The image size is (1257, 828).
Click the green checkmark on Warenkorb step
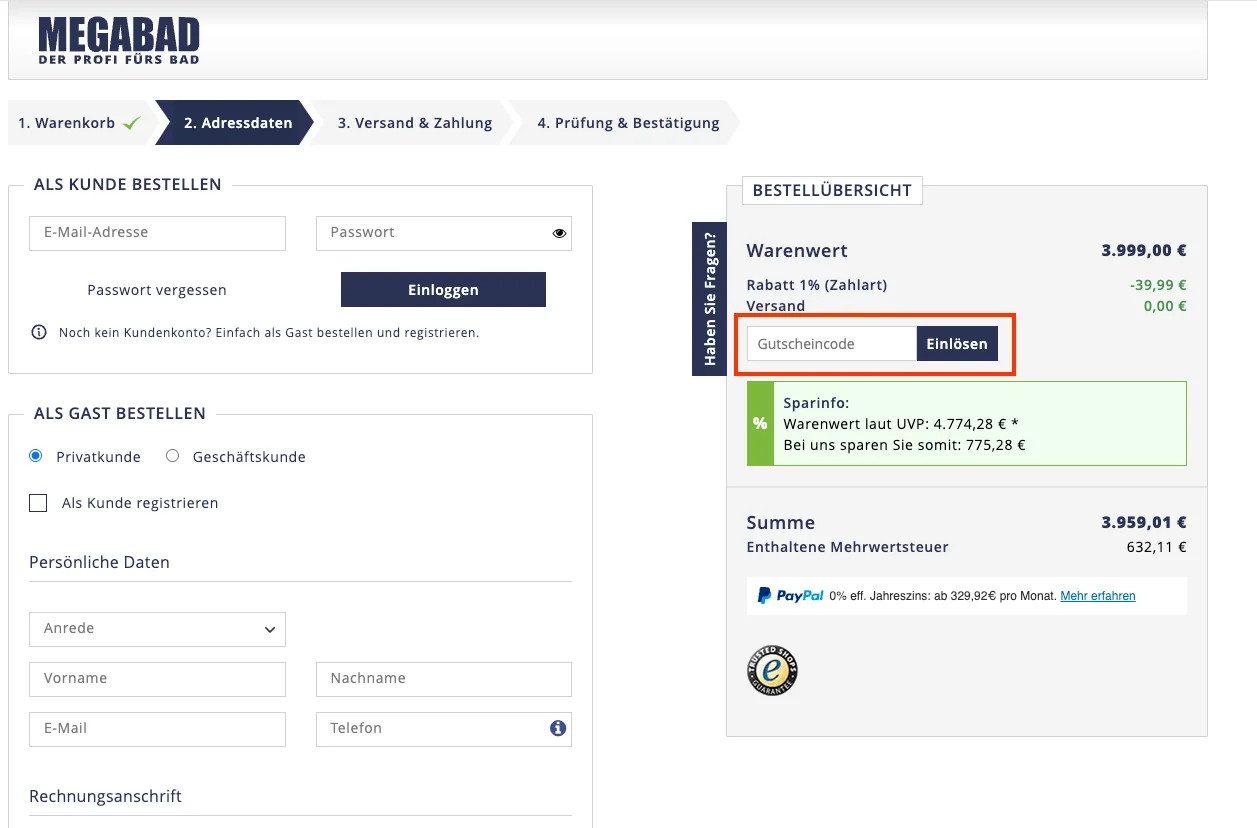(131, 121)
